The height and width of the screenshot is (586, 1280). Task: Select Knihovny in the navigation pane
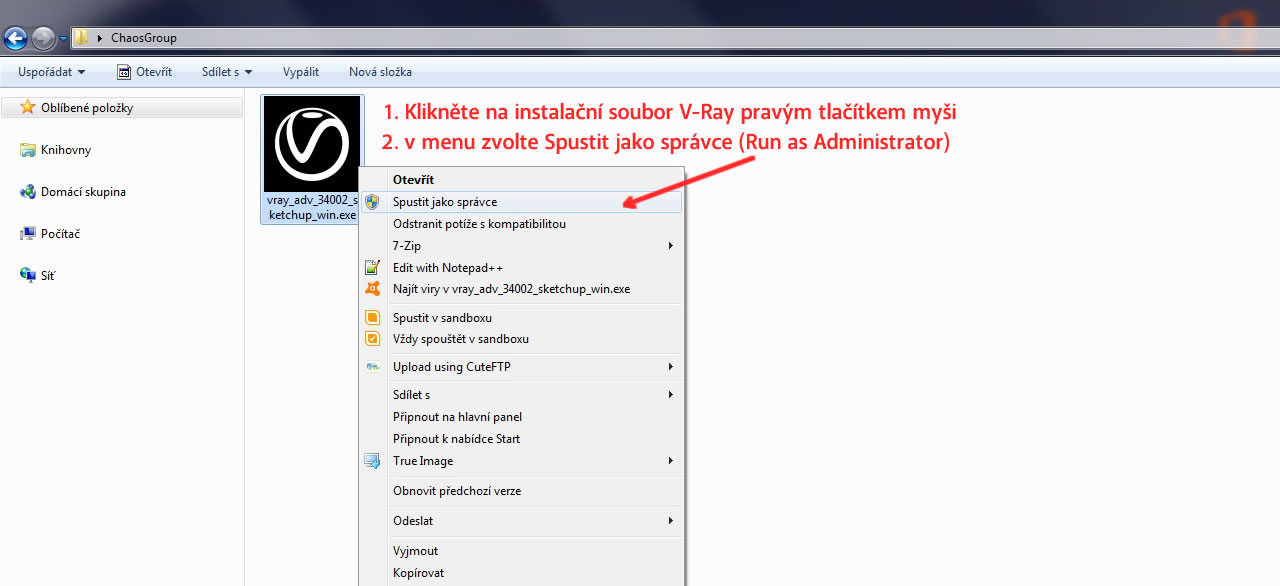point(66,150)
